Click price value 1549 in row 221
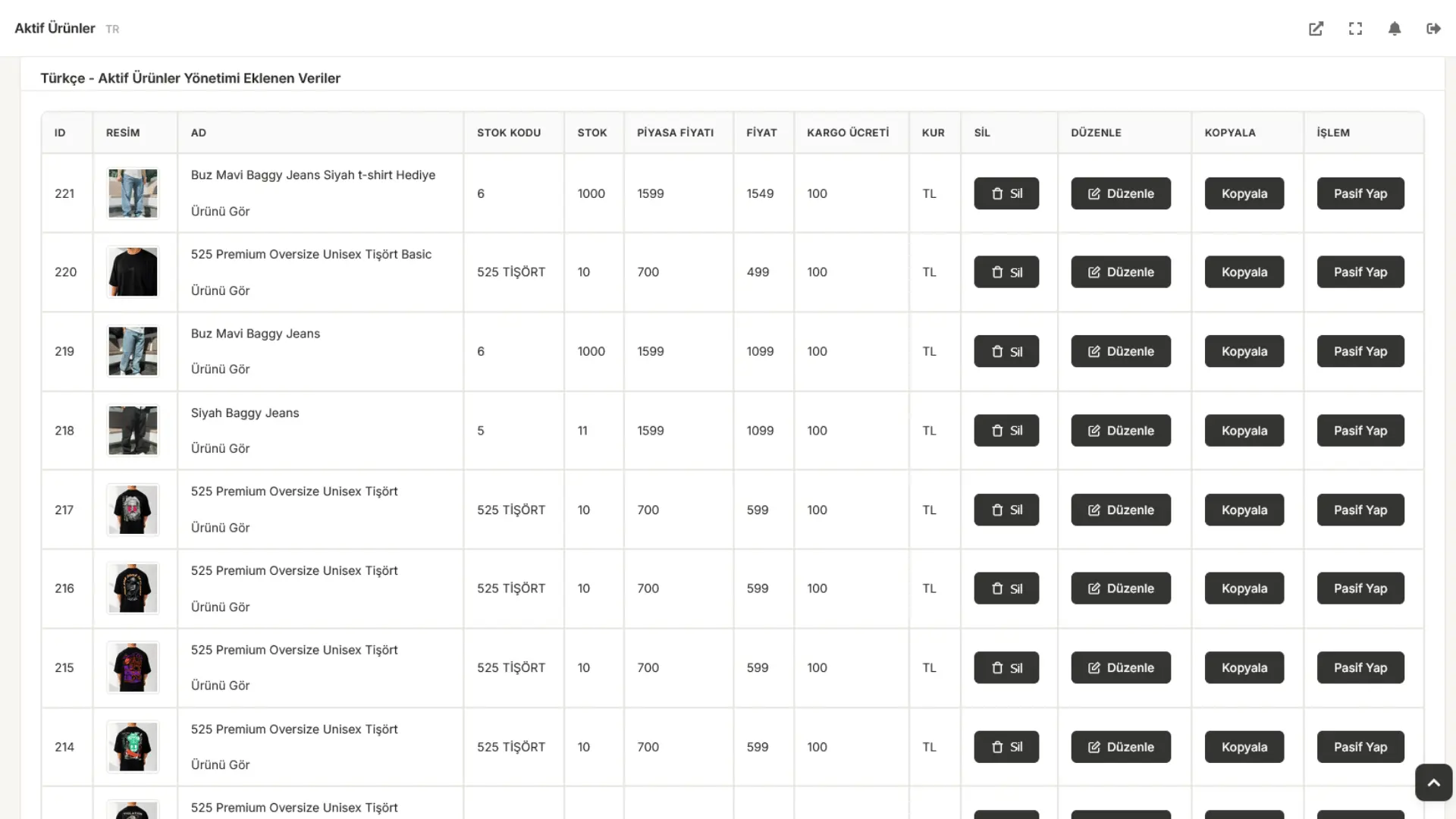The width and height of the screenshot is (1456, 819). pyautogui.click(x=760, y=193)
